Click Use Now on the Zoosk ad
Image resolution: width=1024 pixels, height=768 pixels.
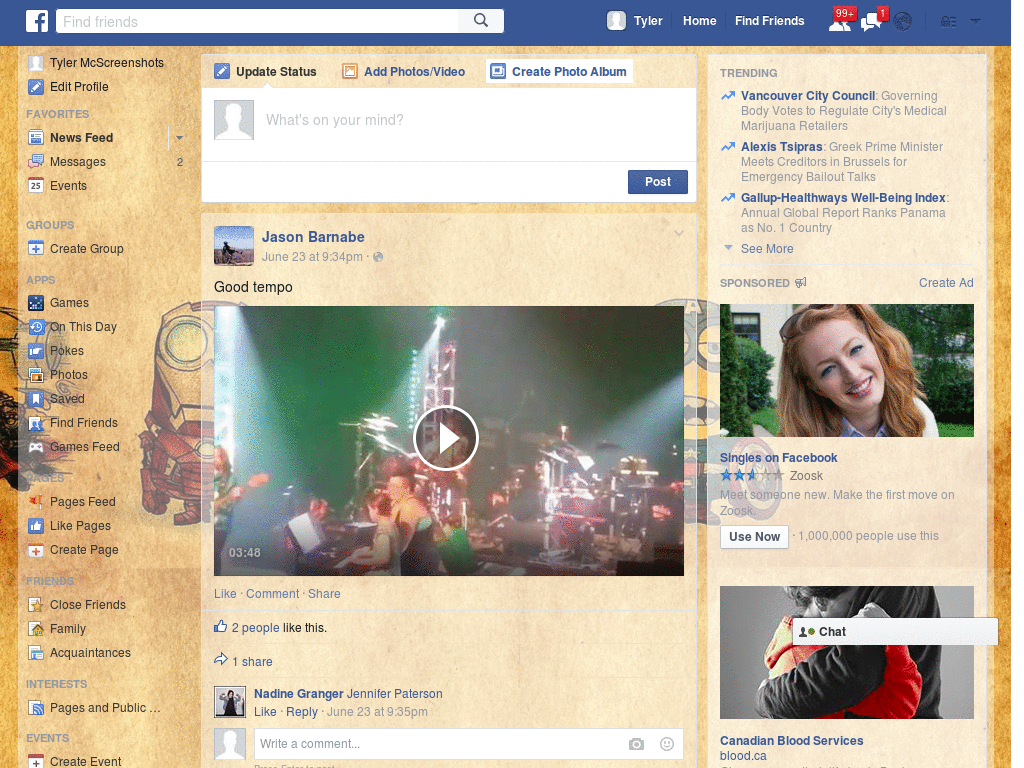754,536
